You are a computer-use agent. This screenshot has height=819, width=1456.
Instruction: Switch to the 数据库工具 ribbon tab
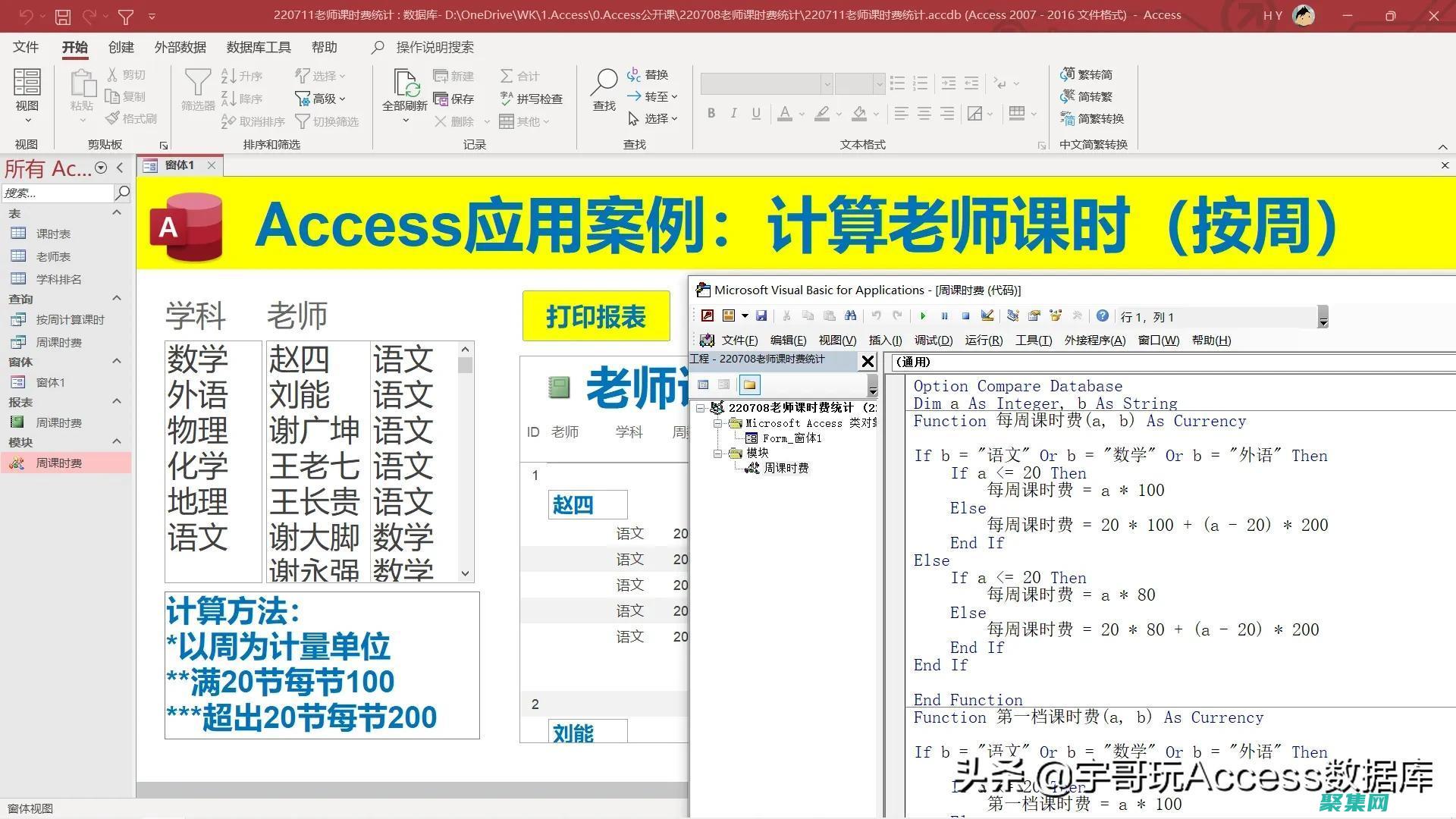[259, 47]
